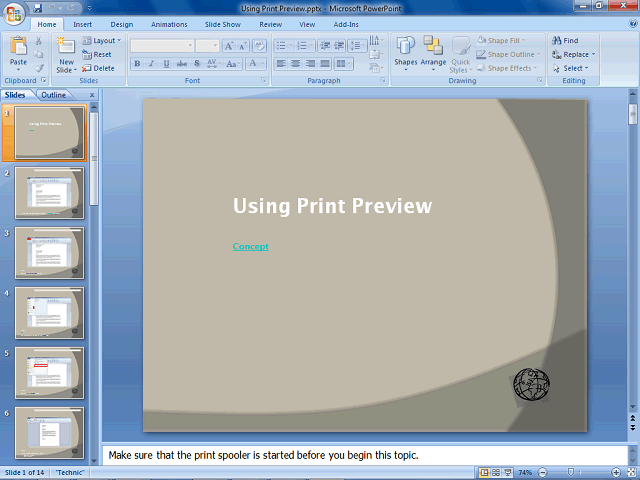Toggle Align Text Left
640x480 pixels.
point(281,64)
